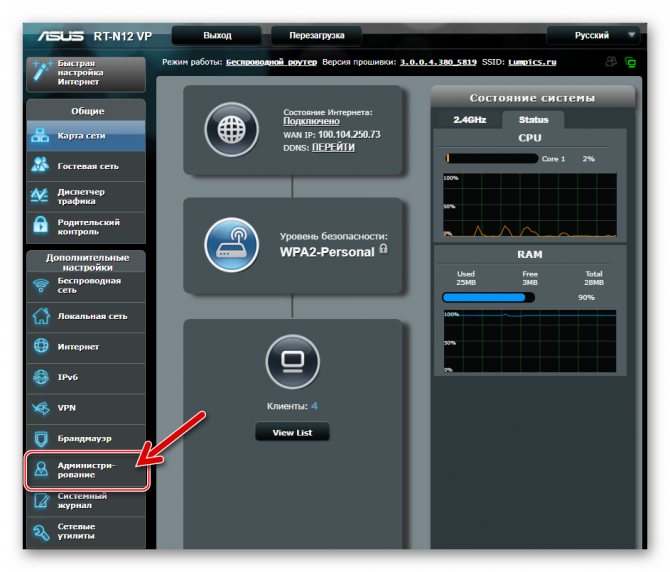
Task: Follow the Беспроводной роутер mode link
Action: tap(271, 62)
